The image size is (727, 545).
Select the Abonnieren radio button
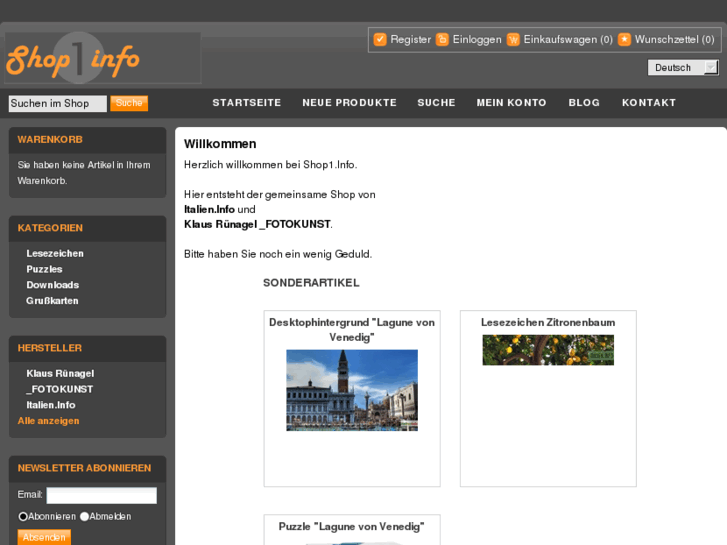pos(23,516)
